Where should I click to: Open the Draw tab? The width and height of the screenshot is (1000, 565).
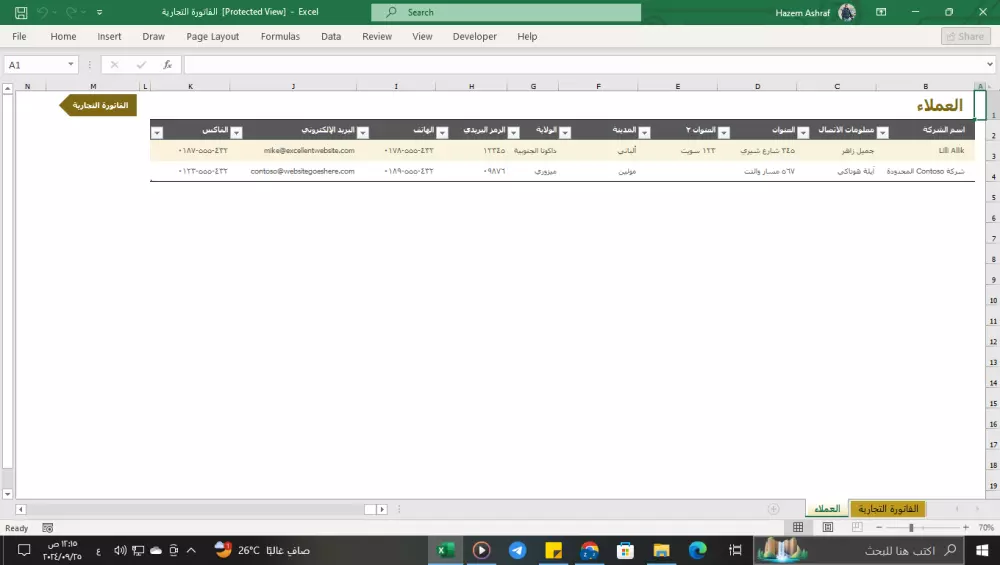(x=153, y=36)
